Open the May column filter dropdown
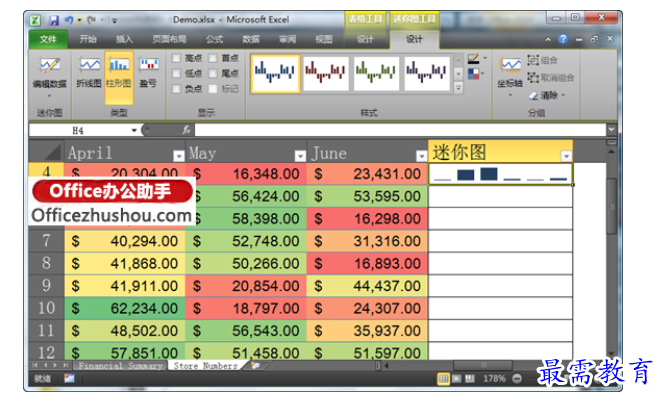This screenshot has height=403, width=661. (x=300, y=156)
